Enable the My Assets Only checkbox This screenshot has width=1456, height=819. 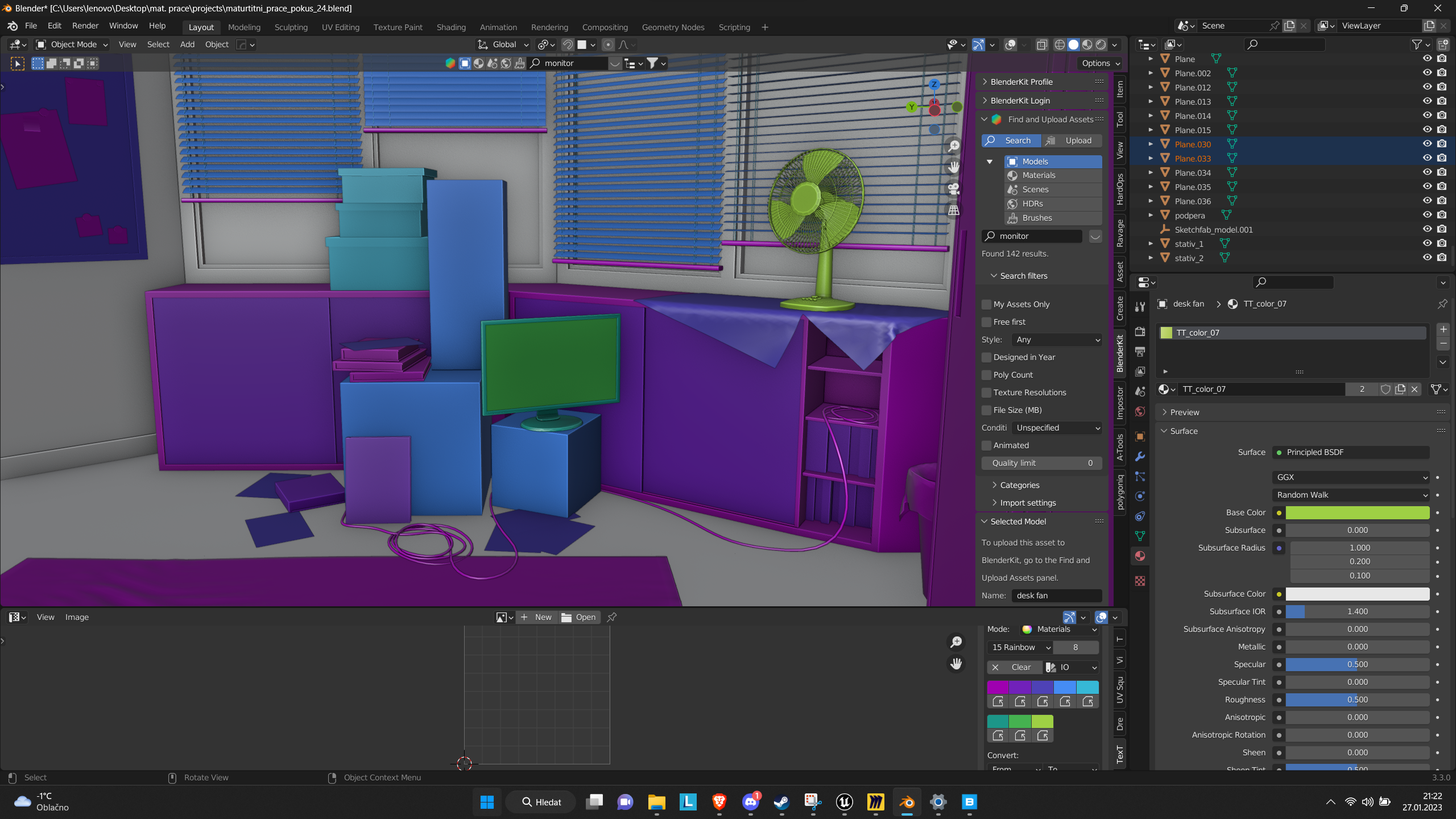[987, 304]
